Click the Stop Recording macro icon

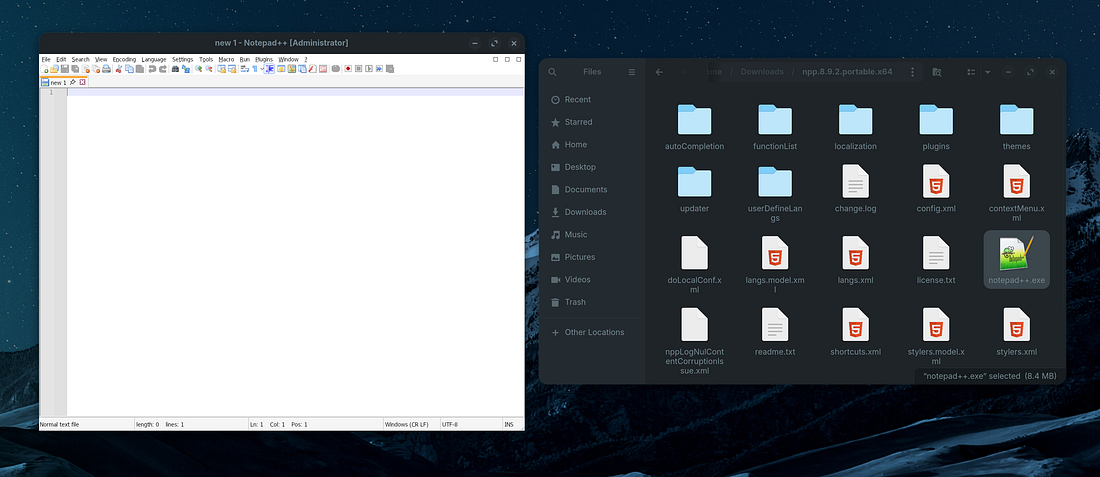359,69
